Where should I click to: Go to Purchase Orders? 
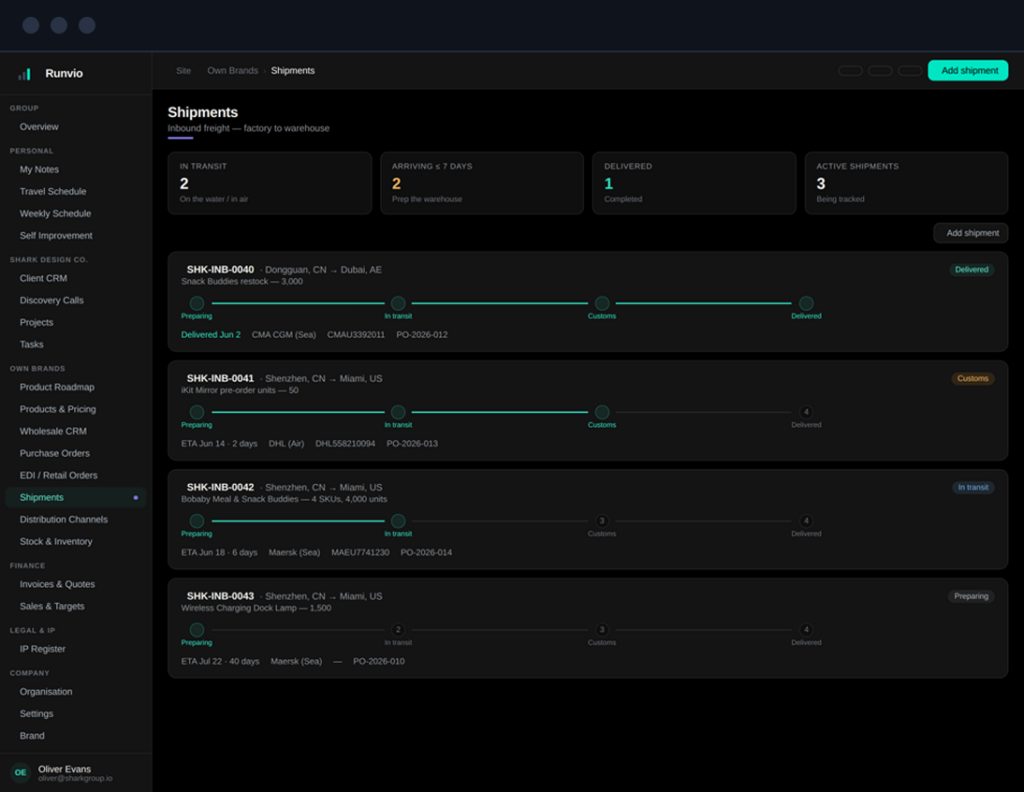55,453
